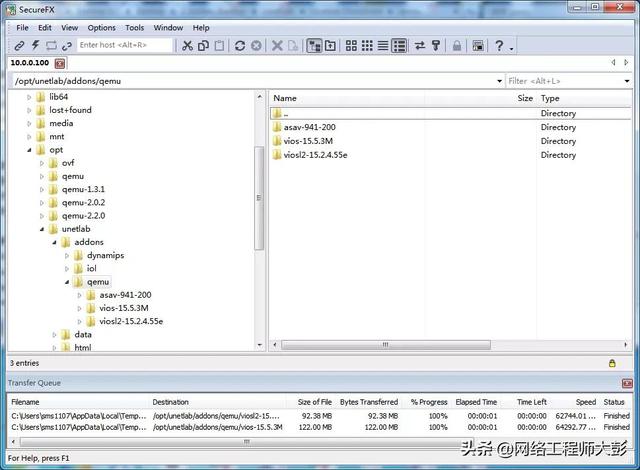640x470 pixels.
Task: Click the key agent toolbar icon
Action: (x=436, y=46)
